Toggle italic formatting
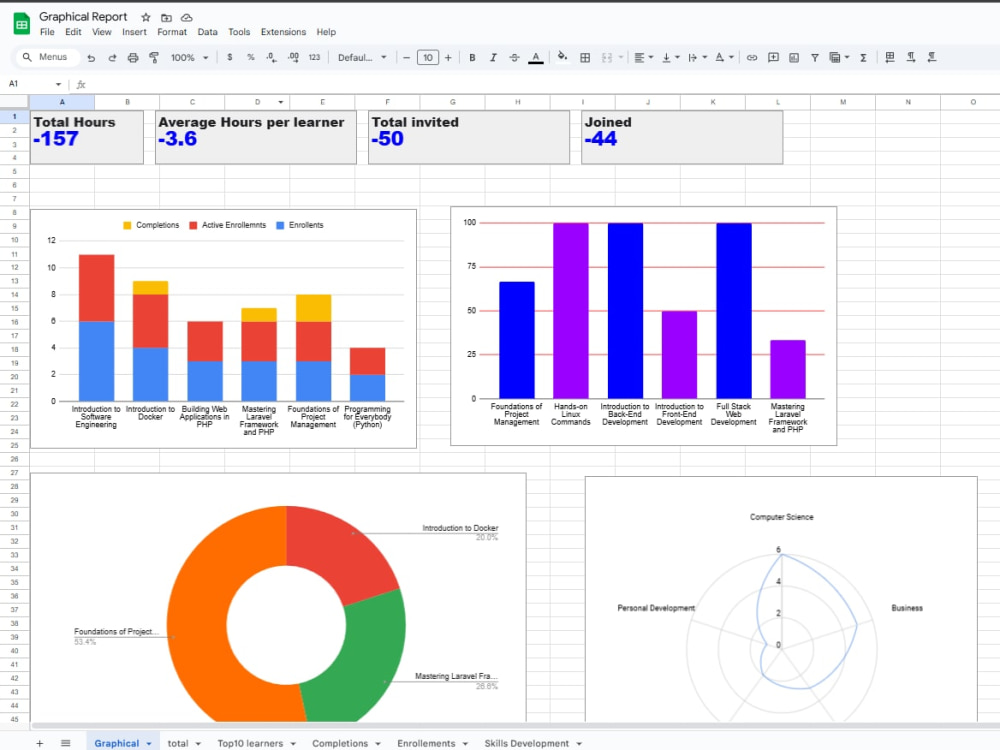The height and width of the screenshot is (750, 1000). pyautogui.click(x=493, y=57)
